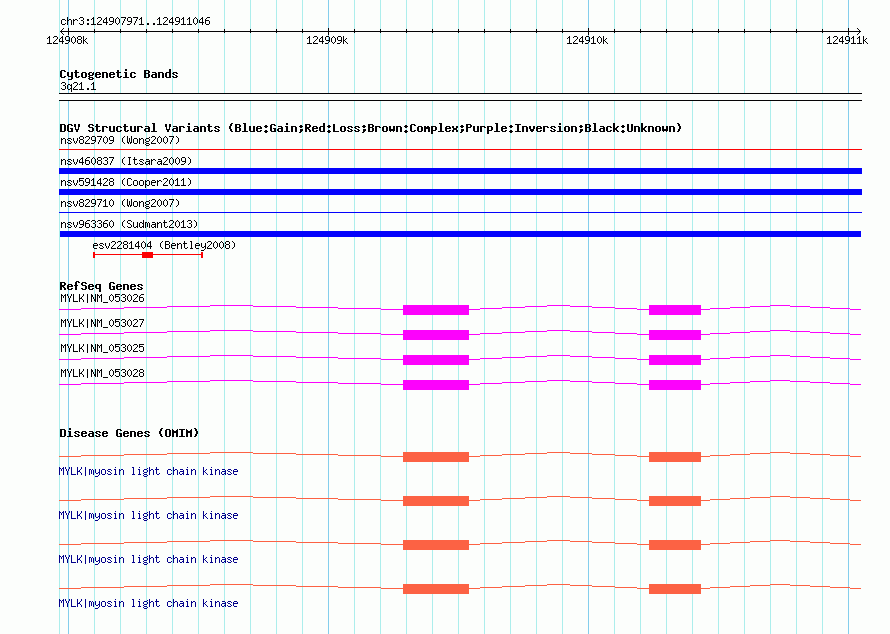Click the ruler's right-pointing arrowhead
Viewport: 890px width, 634px height.
(x=858, y=31)
